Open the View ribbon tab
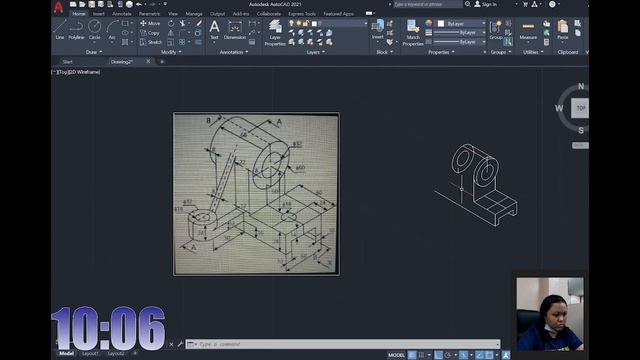 tap(173, 14)
